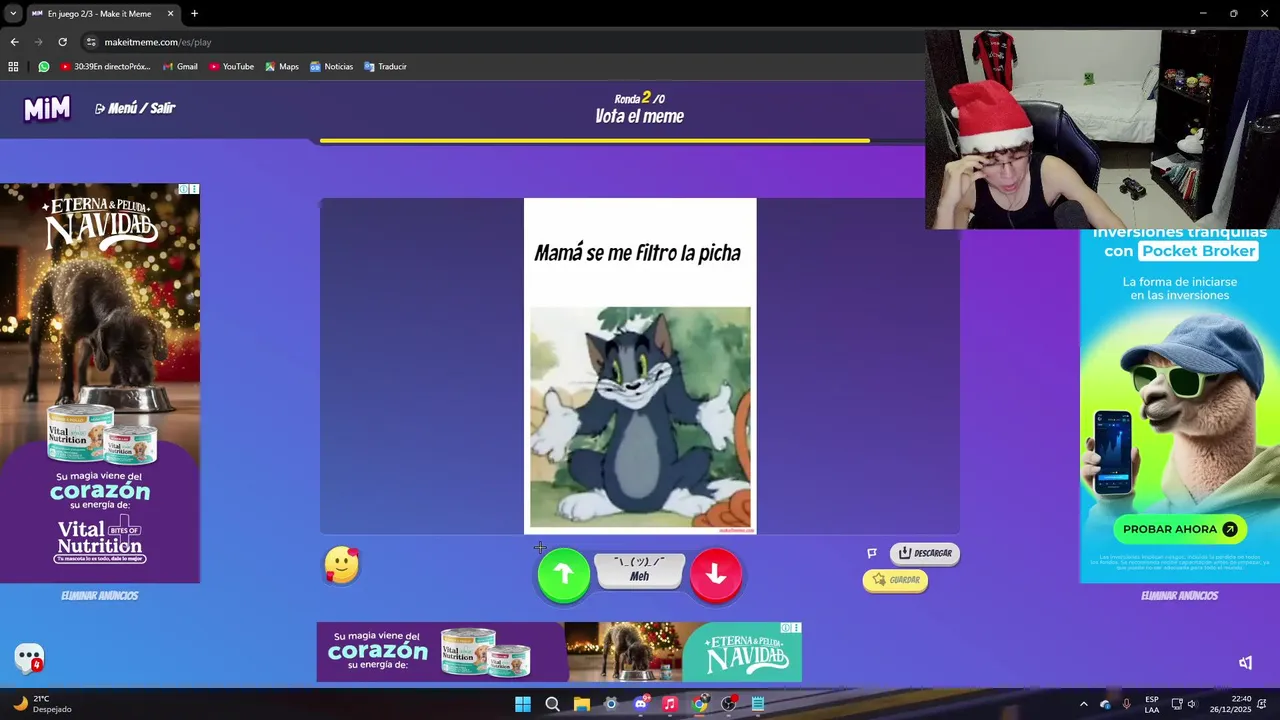Open the '30:39En directo' YouTube bookmark
Screen dimensions: 1280x720
105,67
